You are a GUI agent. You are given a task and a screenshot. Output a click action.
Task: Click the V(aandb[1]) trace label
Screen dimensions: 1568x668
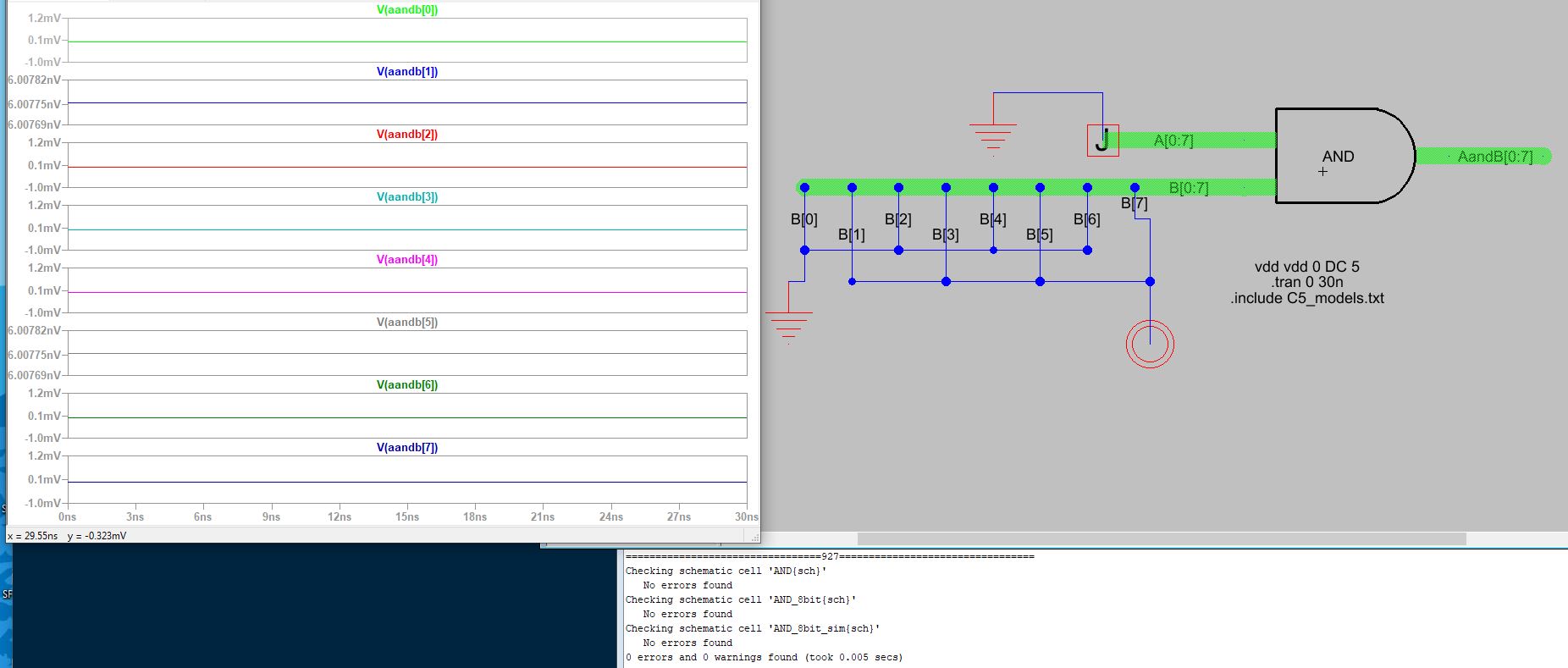point(407,72)
